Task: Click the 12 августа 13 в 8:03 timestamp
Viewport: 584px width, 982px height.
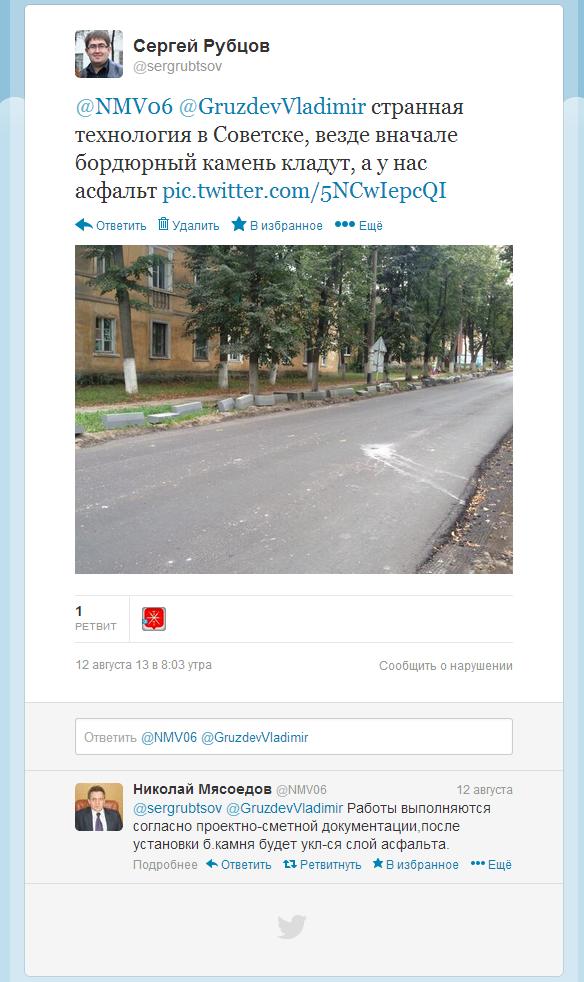Action: tap(143, 664)
